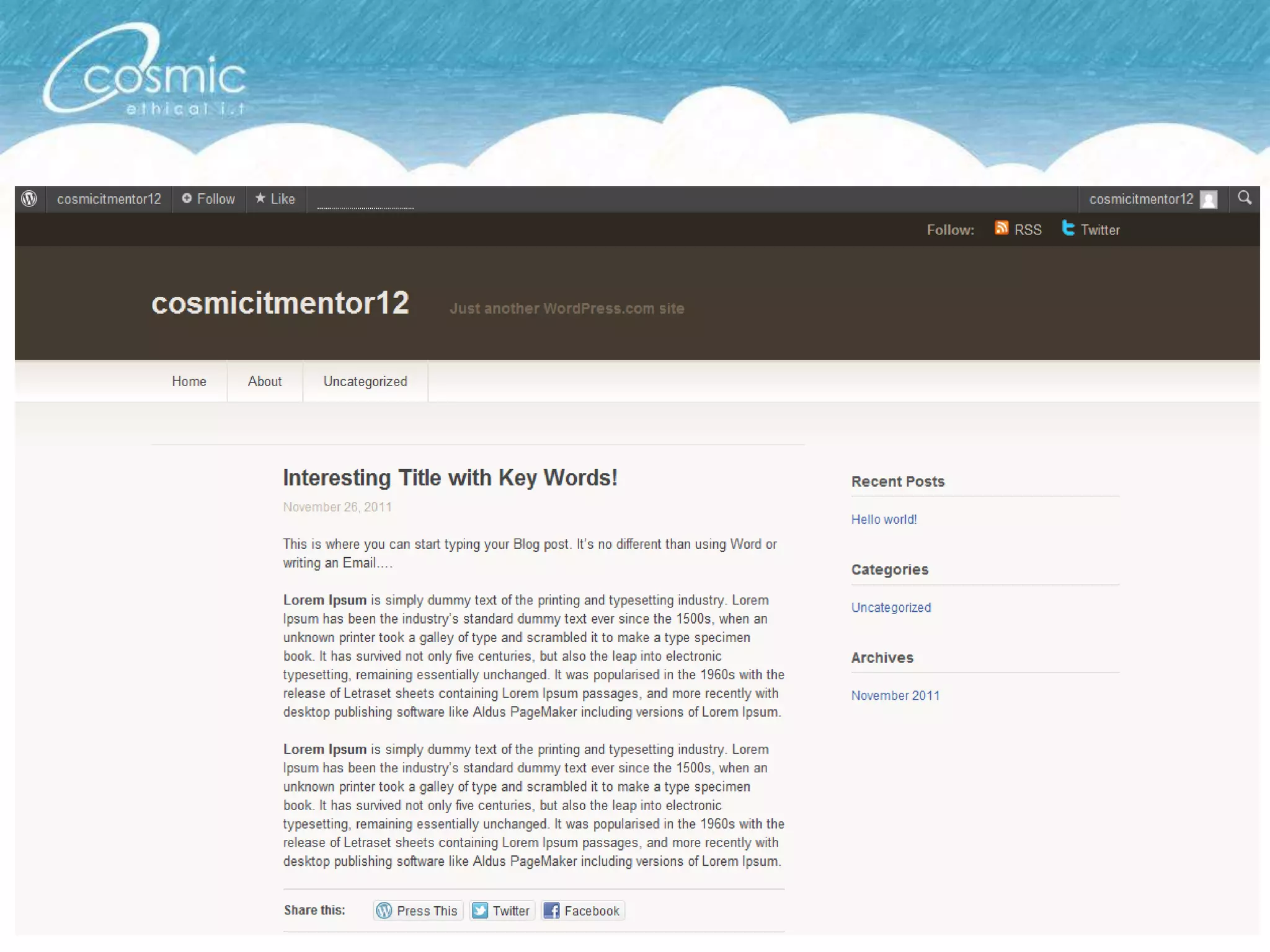
Task: Click the blue Twitter bird icon in header
Action: (x=1068, y=229)
